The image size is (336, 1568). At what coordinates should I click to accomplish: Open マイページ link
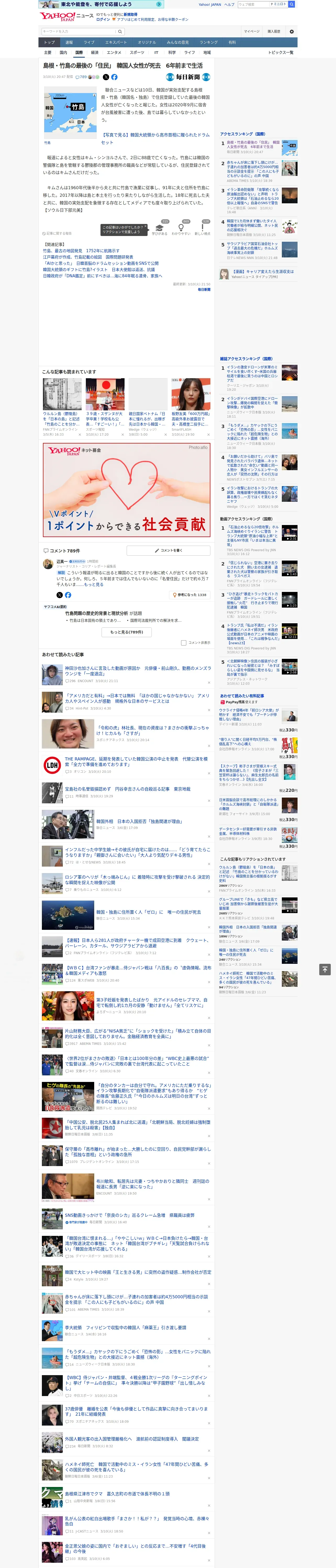[252, 31]
